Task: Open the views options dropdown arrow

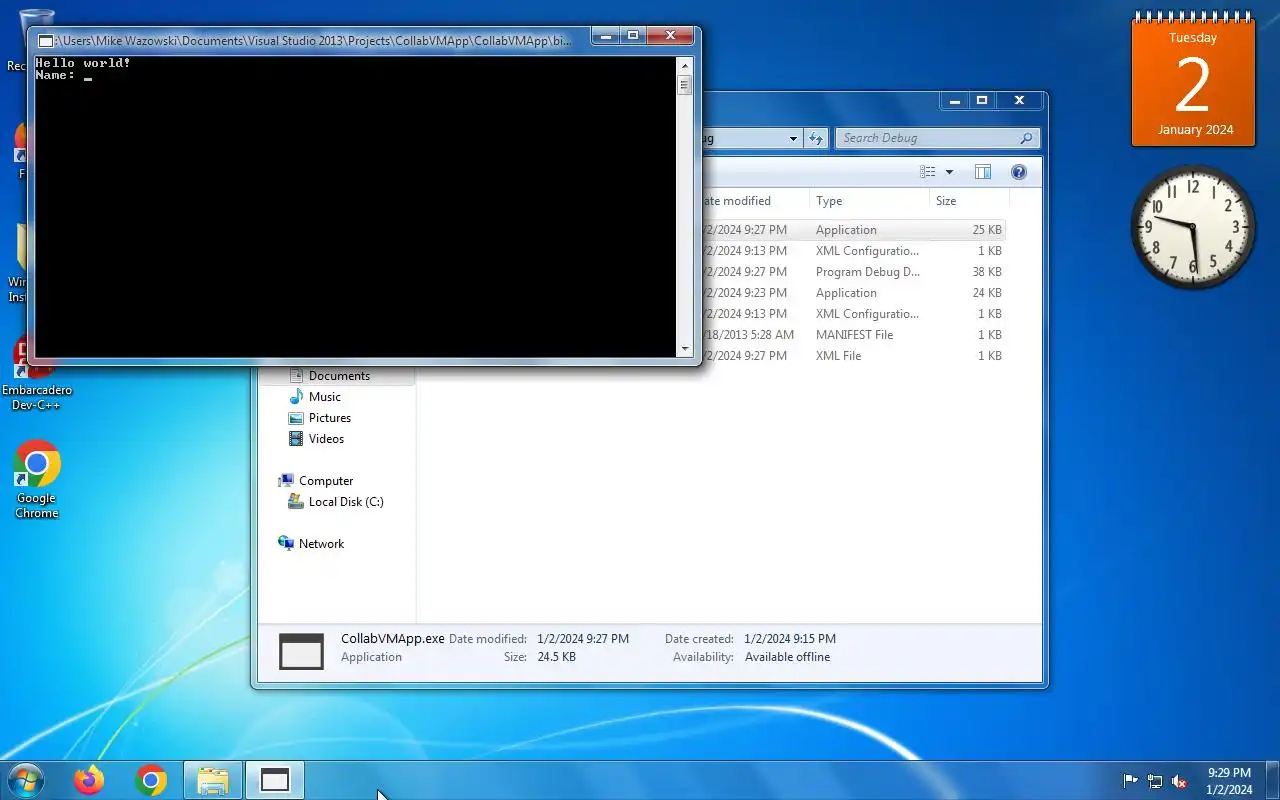Action: 950,172
